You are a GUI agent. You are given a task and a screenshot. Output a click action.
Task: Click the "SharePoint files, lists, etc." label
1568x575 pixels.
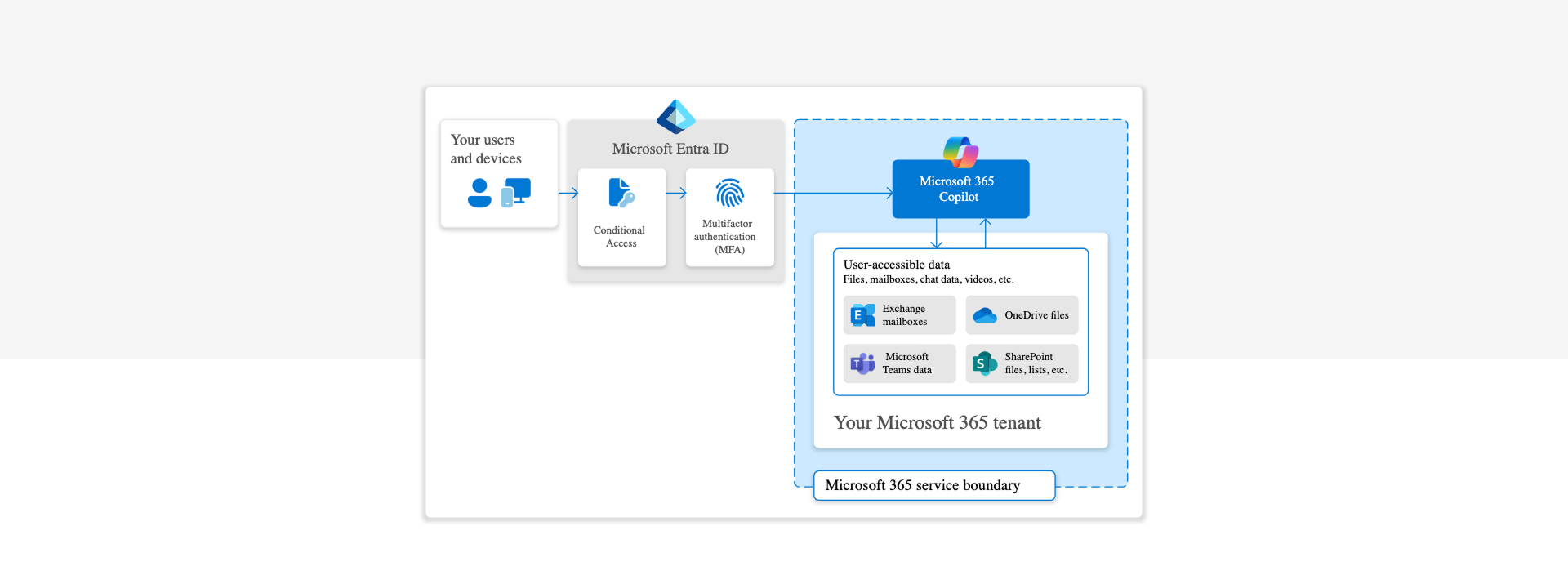(x=1036, y=363)
